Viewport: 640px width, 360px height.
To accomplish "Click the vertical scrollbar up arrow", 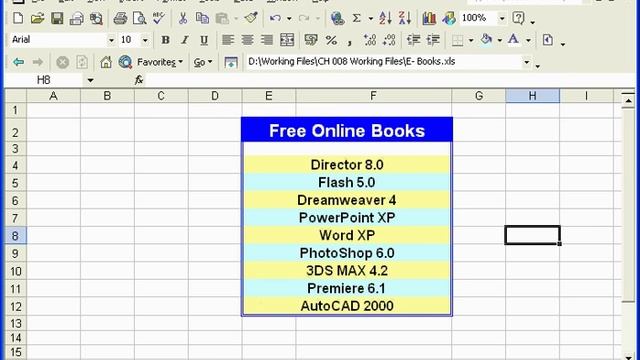I will point(628,100).
